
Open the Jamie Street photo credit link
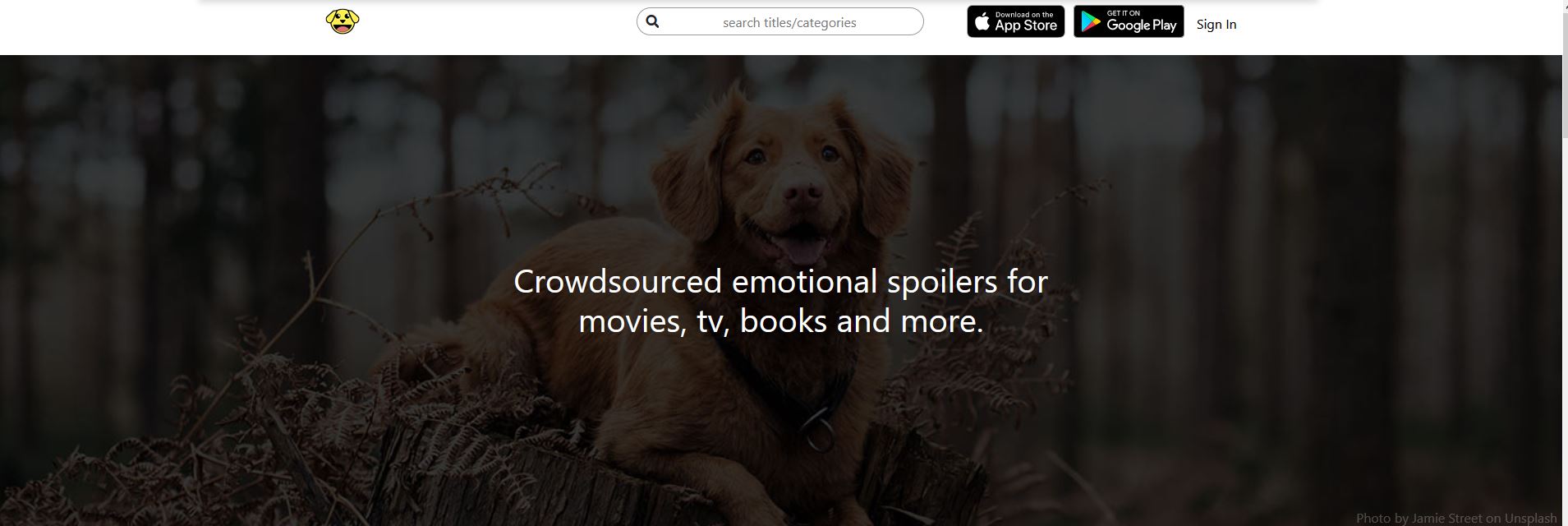[x=1447, y=519]
